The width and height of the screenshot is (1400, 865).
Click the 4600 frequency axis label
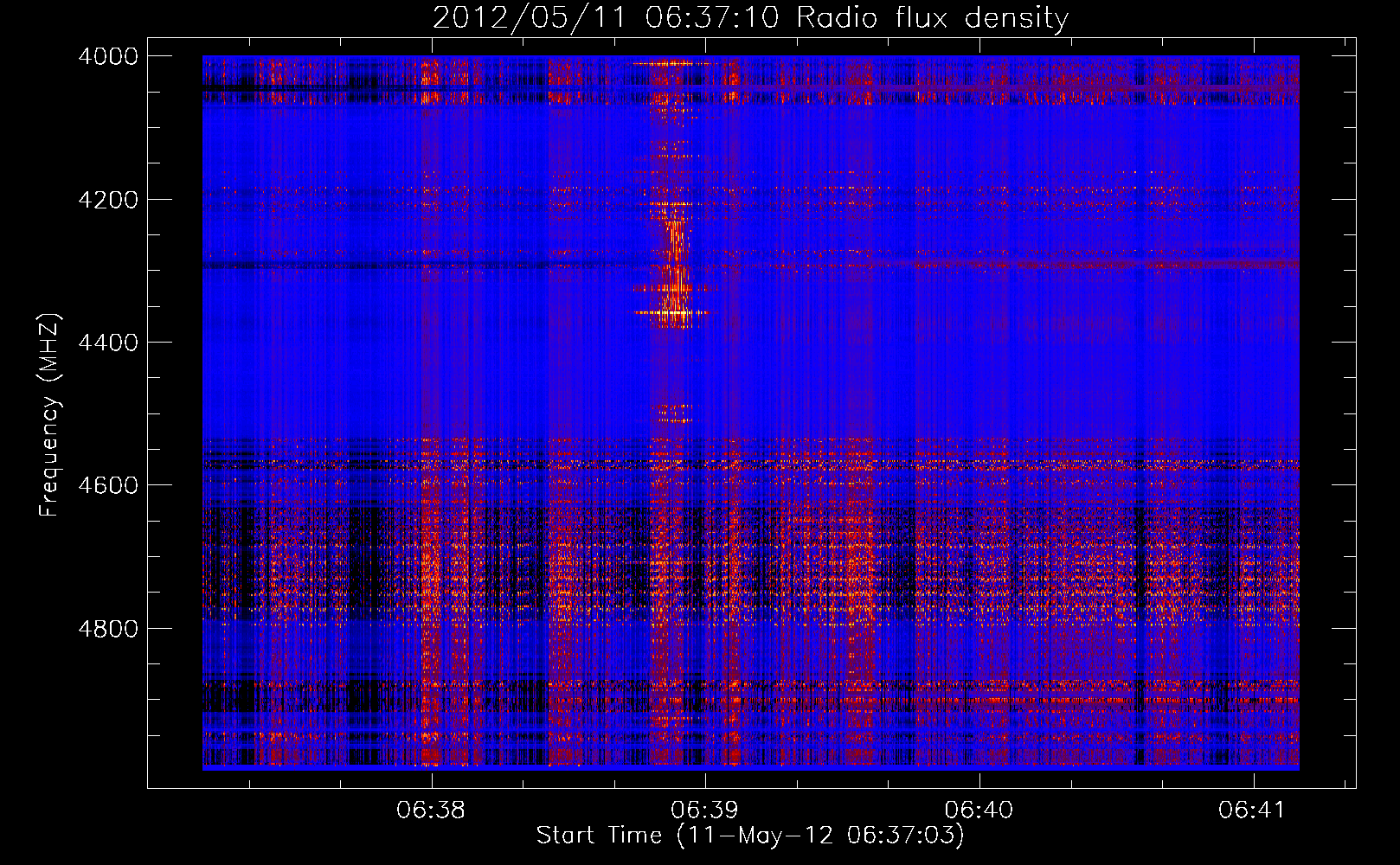(x=108, y=485)
